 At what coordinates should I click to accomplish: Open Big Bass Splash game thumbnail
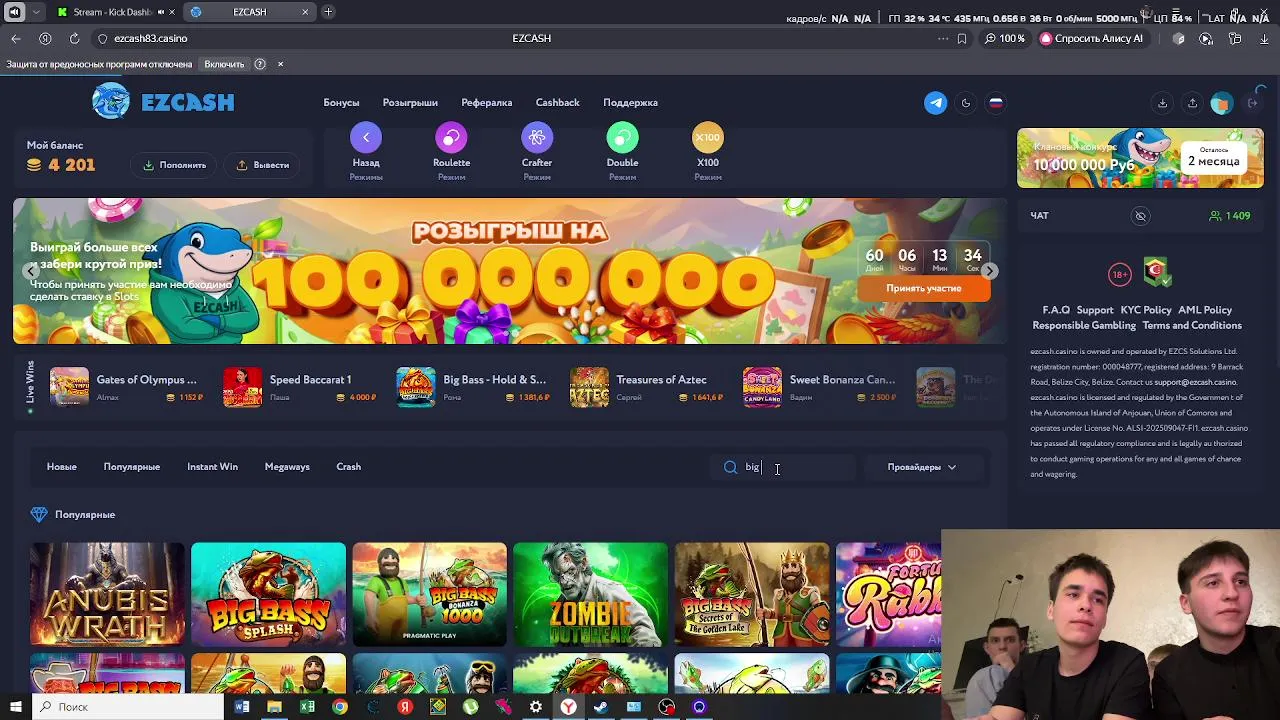(268, 594)
